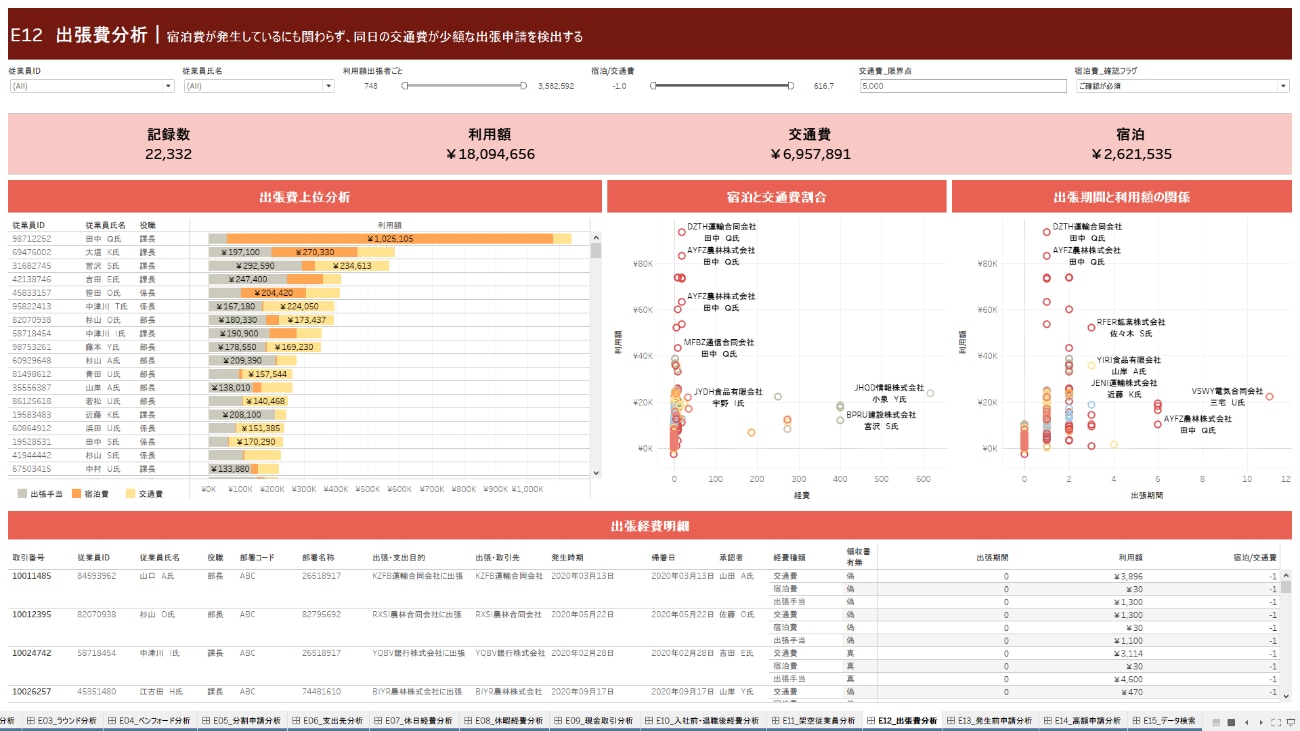The height and width of the screenshot is (731, 1300).
Task: Switch to the E05_分割申請分析 tab
Action: pyautogui.click(x=244, y=721)
